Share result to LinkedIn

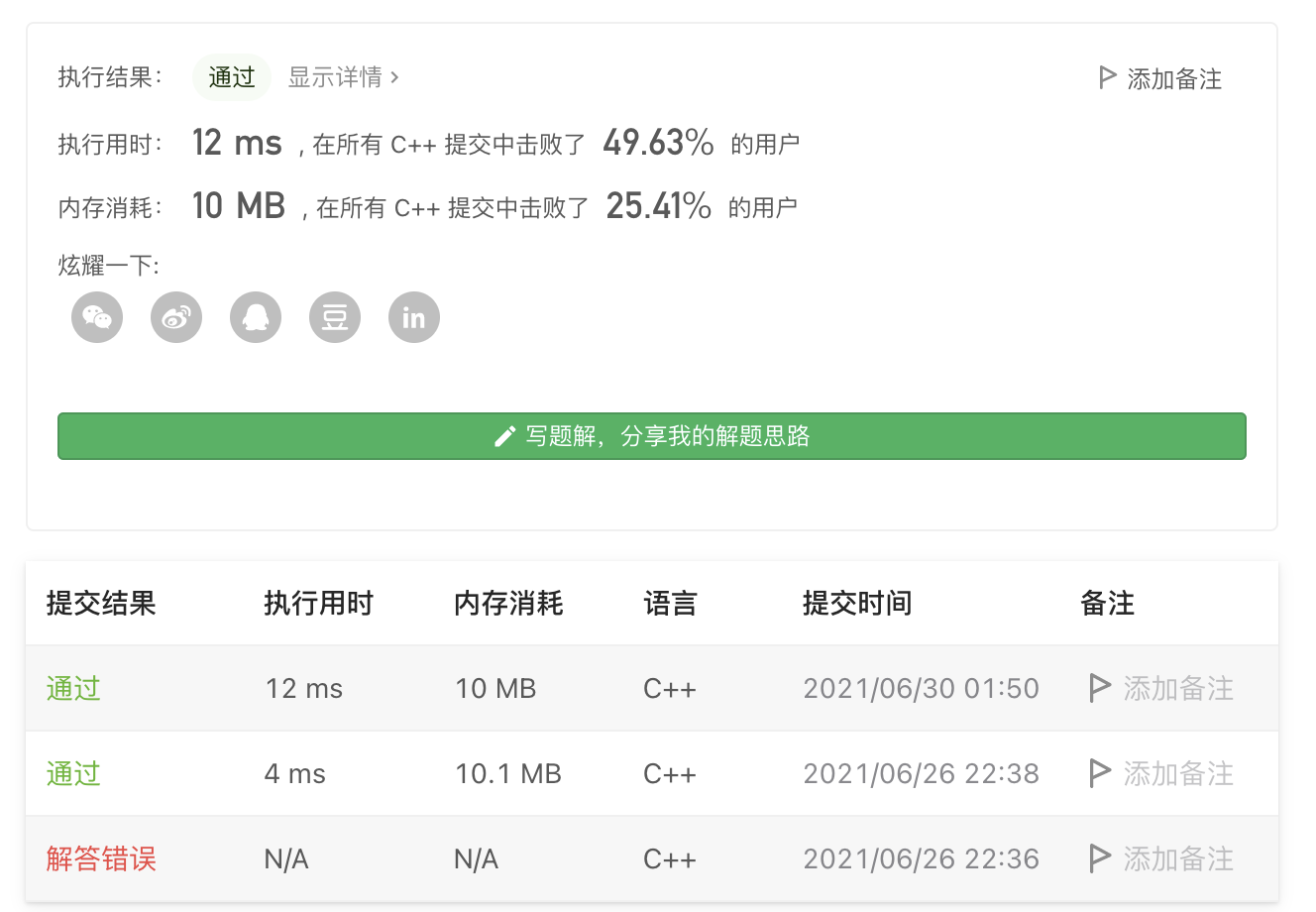[x=414, y=317]
